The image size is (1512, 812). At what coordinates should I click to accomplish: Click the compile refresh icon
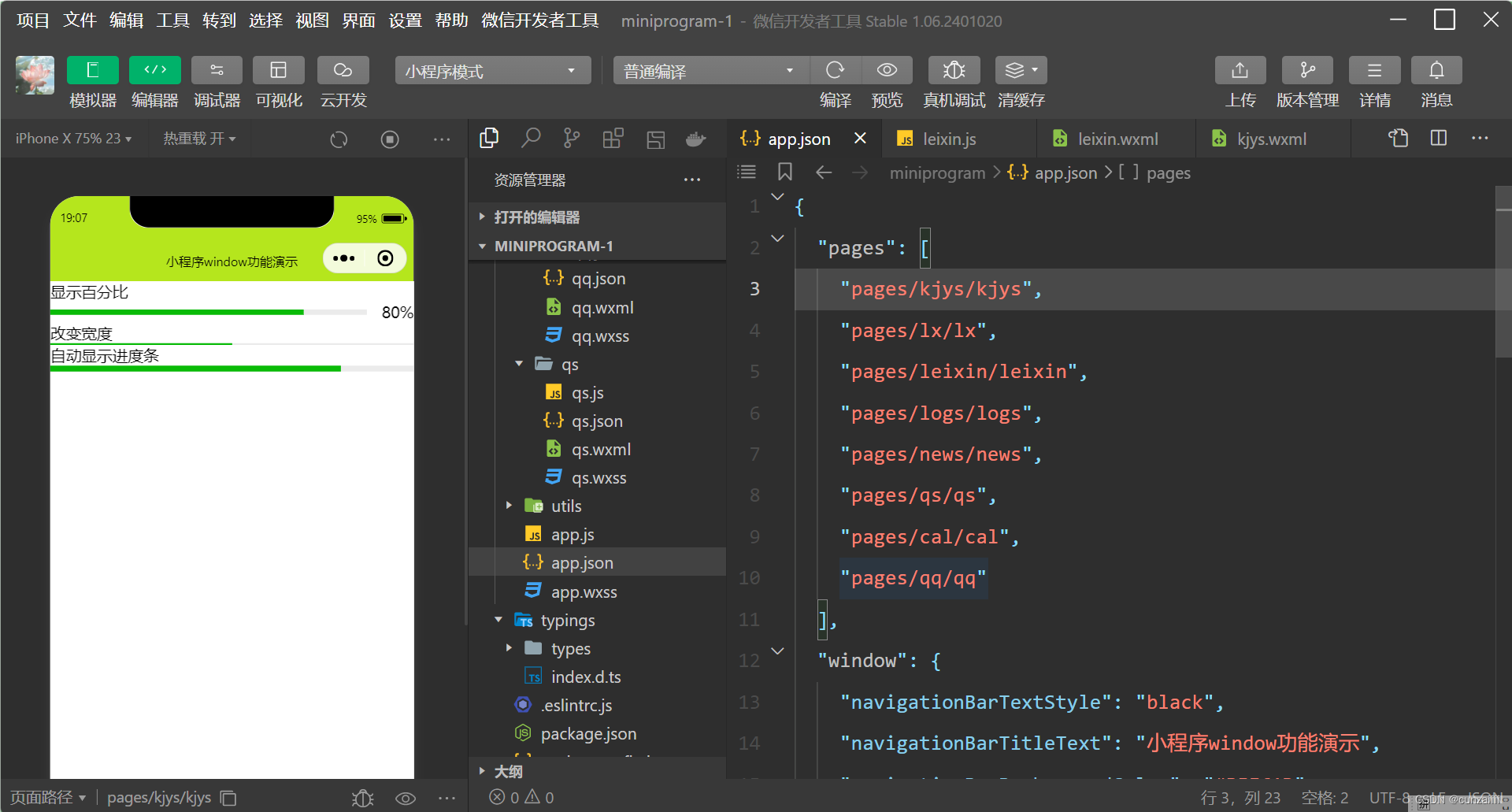click(836, 70)
